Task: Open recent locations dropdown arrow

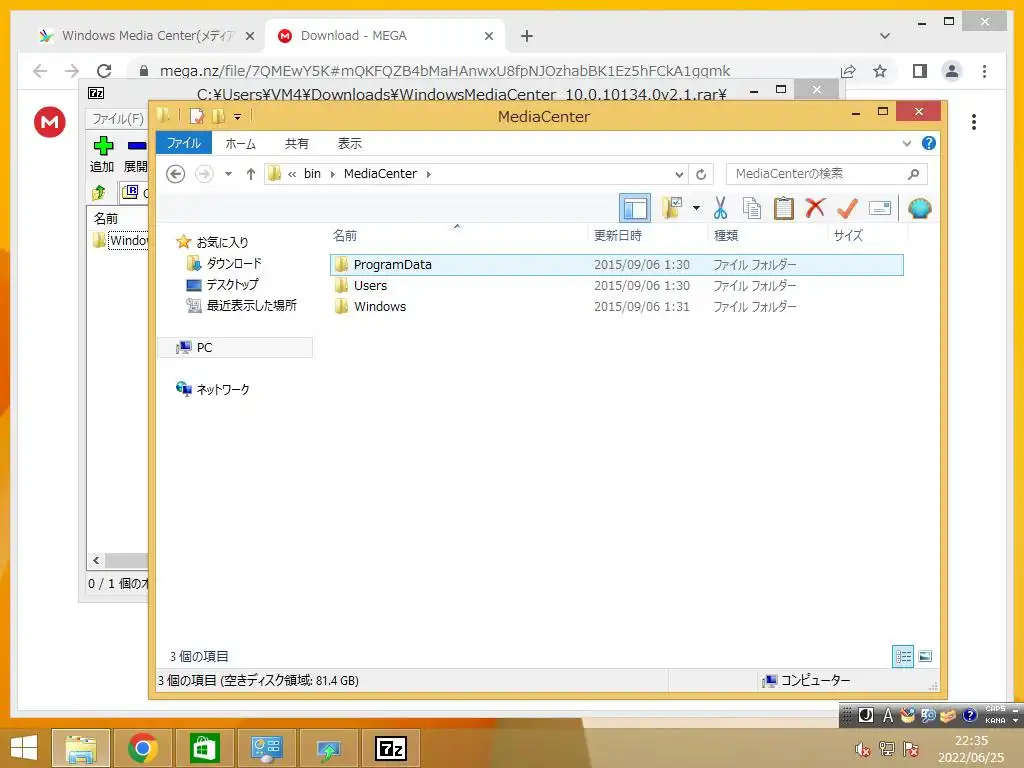Action: tap(228, 174)
